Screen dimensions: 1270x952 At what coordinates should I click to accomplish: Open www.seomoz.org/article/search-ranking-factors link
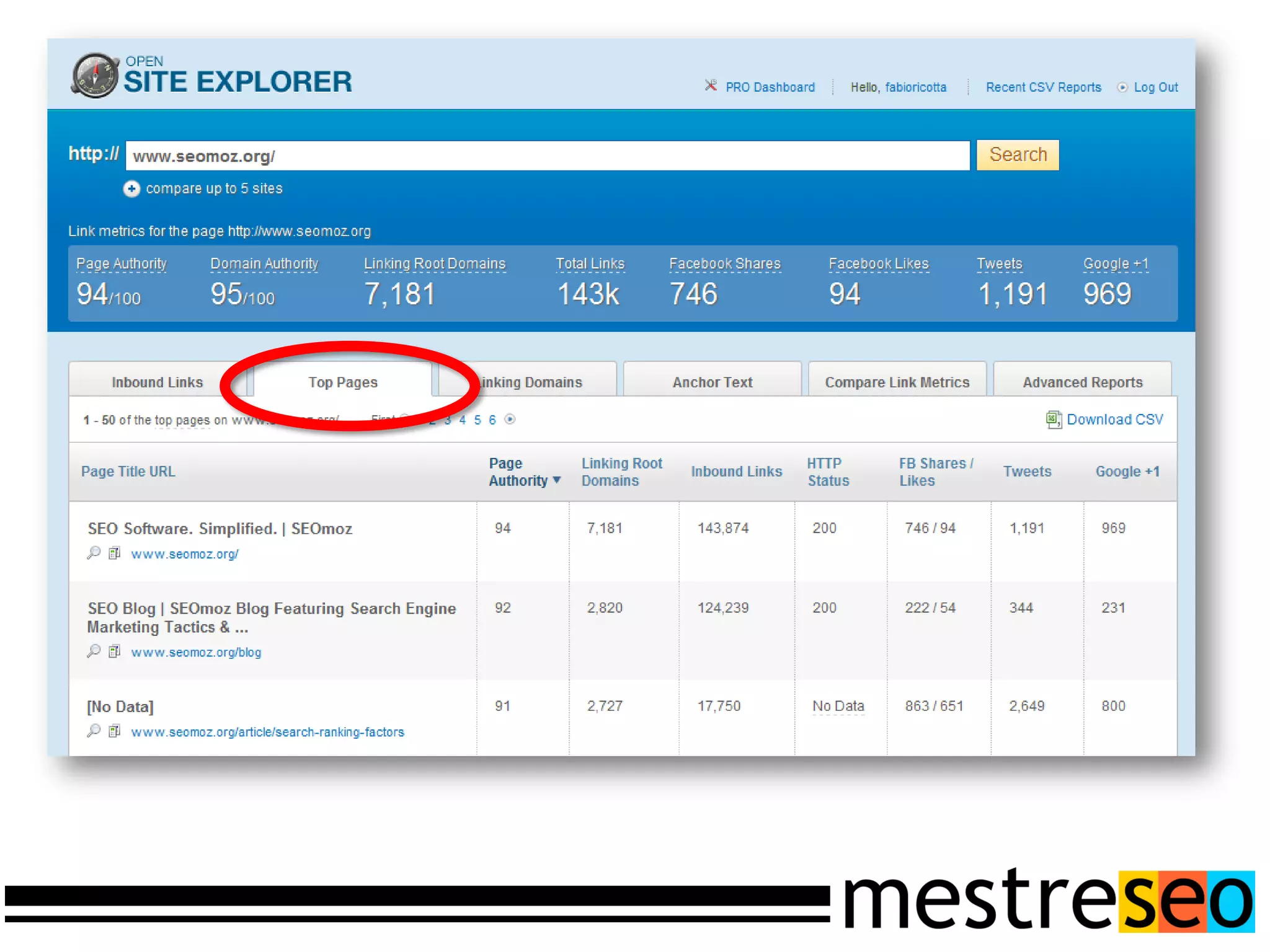[x=267, y=732]
